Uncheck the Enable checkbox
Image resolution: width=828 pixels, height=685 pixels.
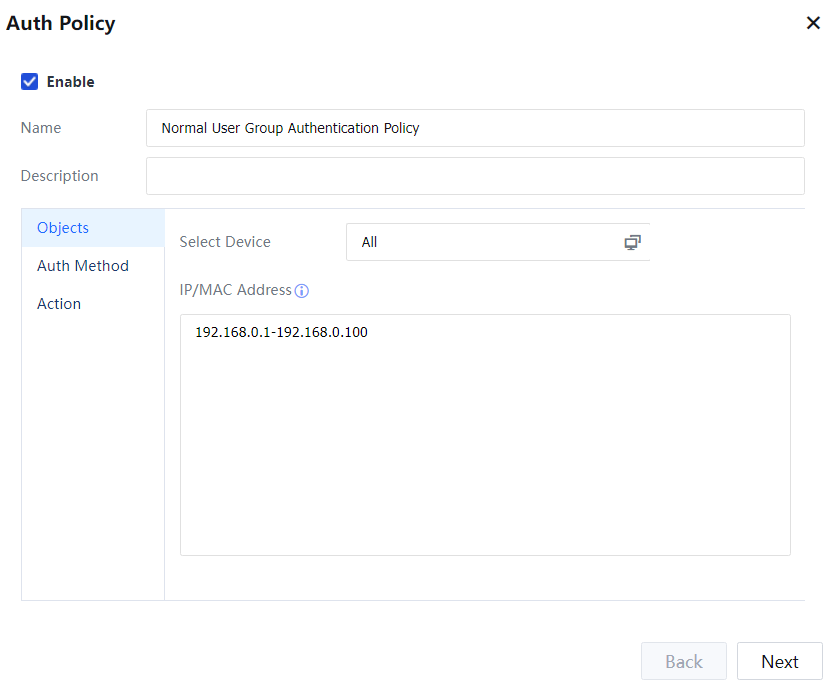(x=30, y=82)
